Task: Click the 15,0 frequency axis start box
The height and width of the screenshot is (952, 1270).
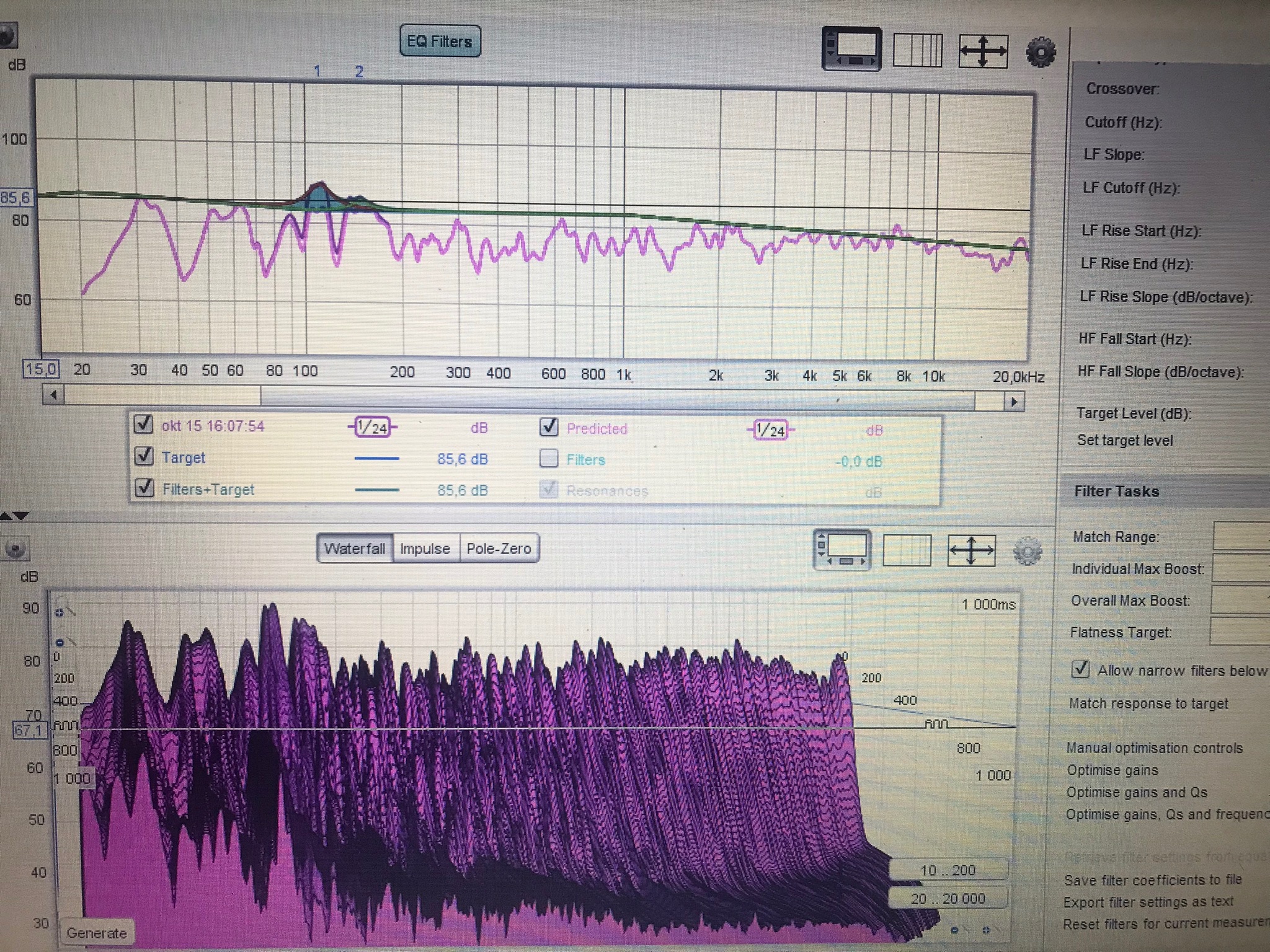Action: [41, 370]
